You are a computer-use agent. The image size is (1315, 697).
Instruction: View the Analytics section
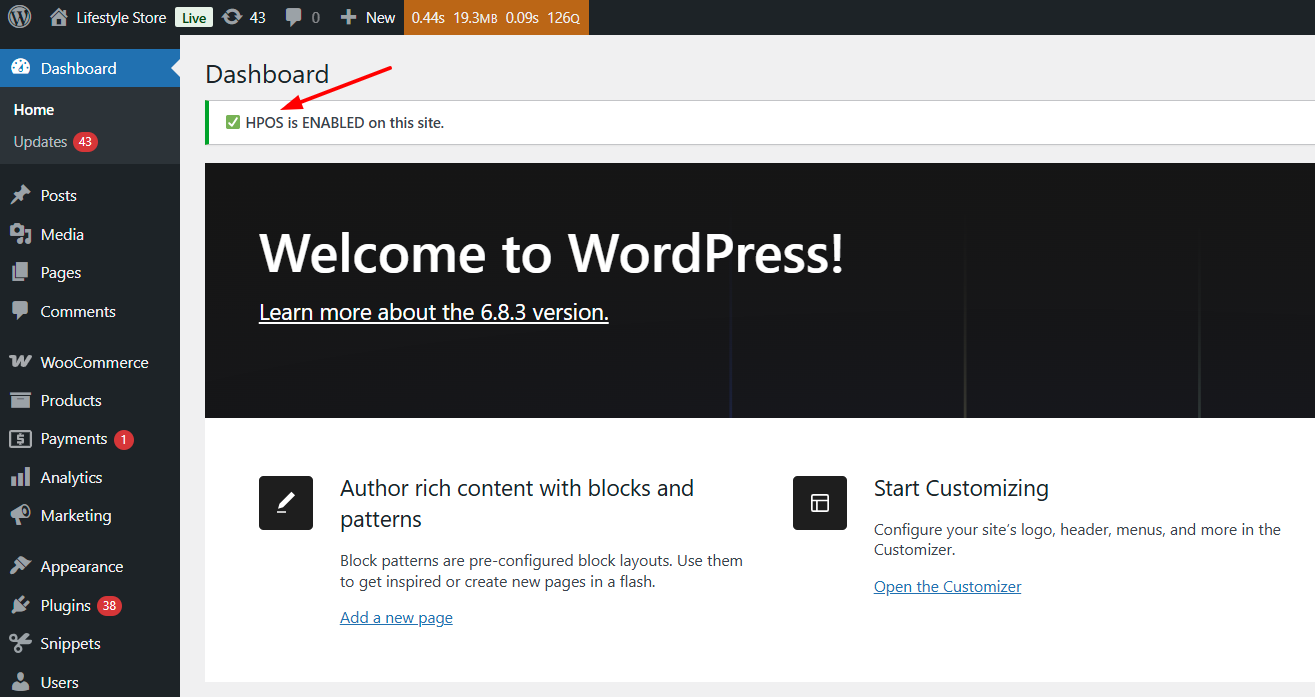click(71, 477)
